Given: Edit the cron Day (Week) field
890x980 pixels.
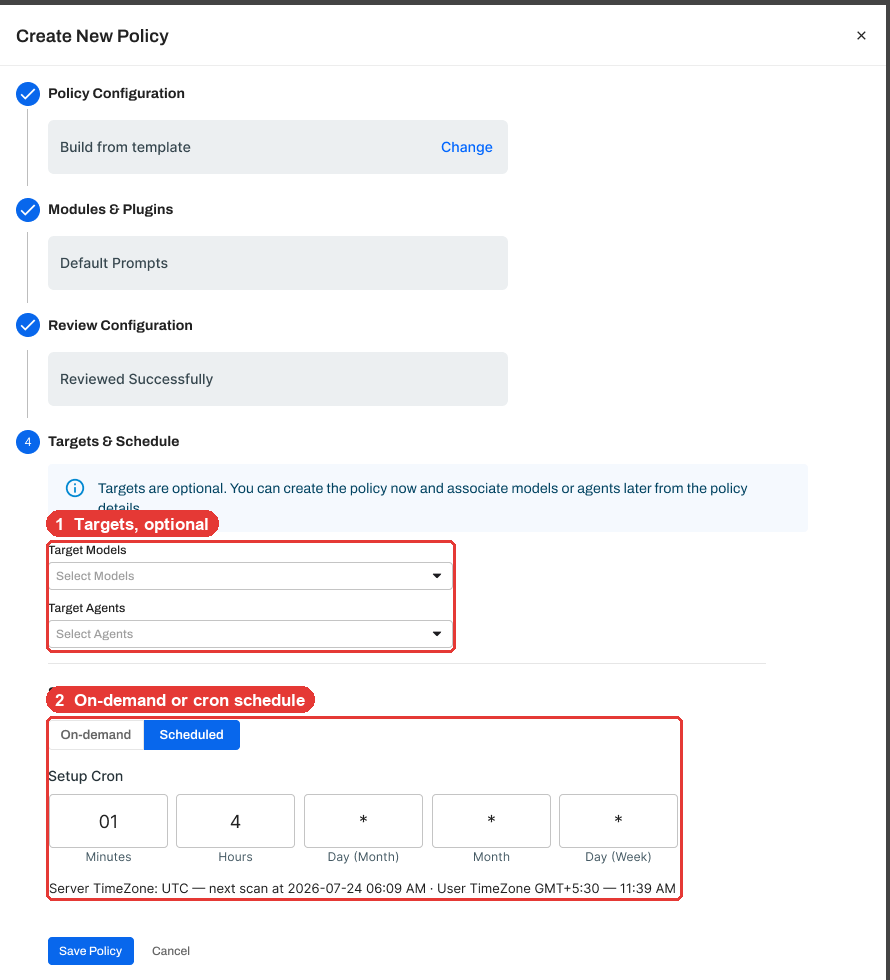Looking at the screenshot, I should tap(618, 821).
